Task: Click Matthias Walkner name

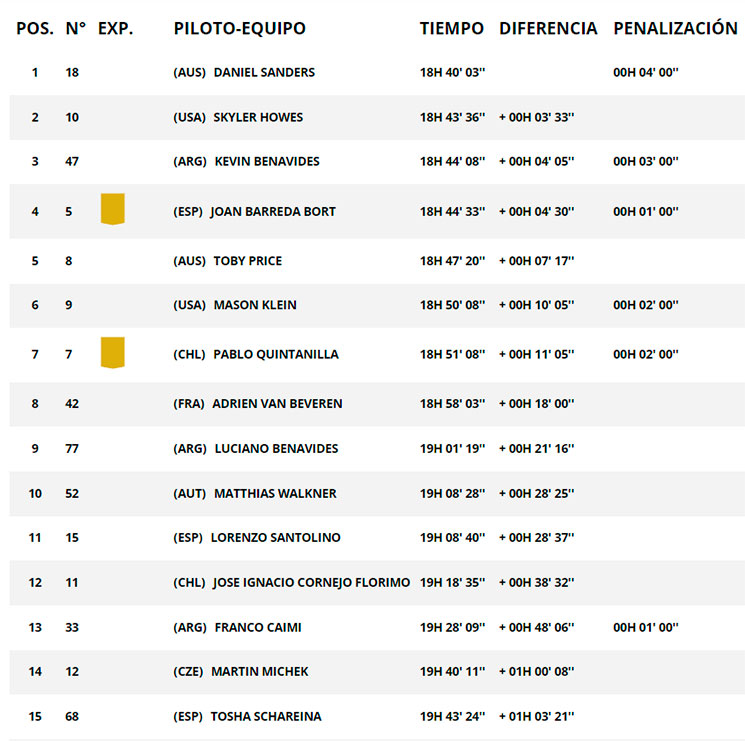Action: coord(275,494)
